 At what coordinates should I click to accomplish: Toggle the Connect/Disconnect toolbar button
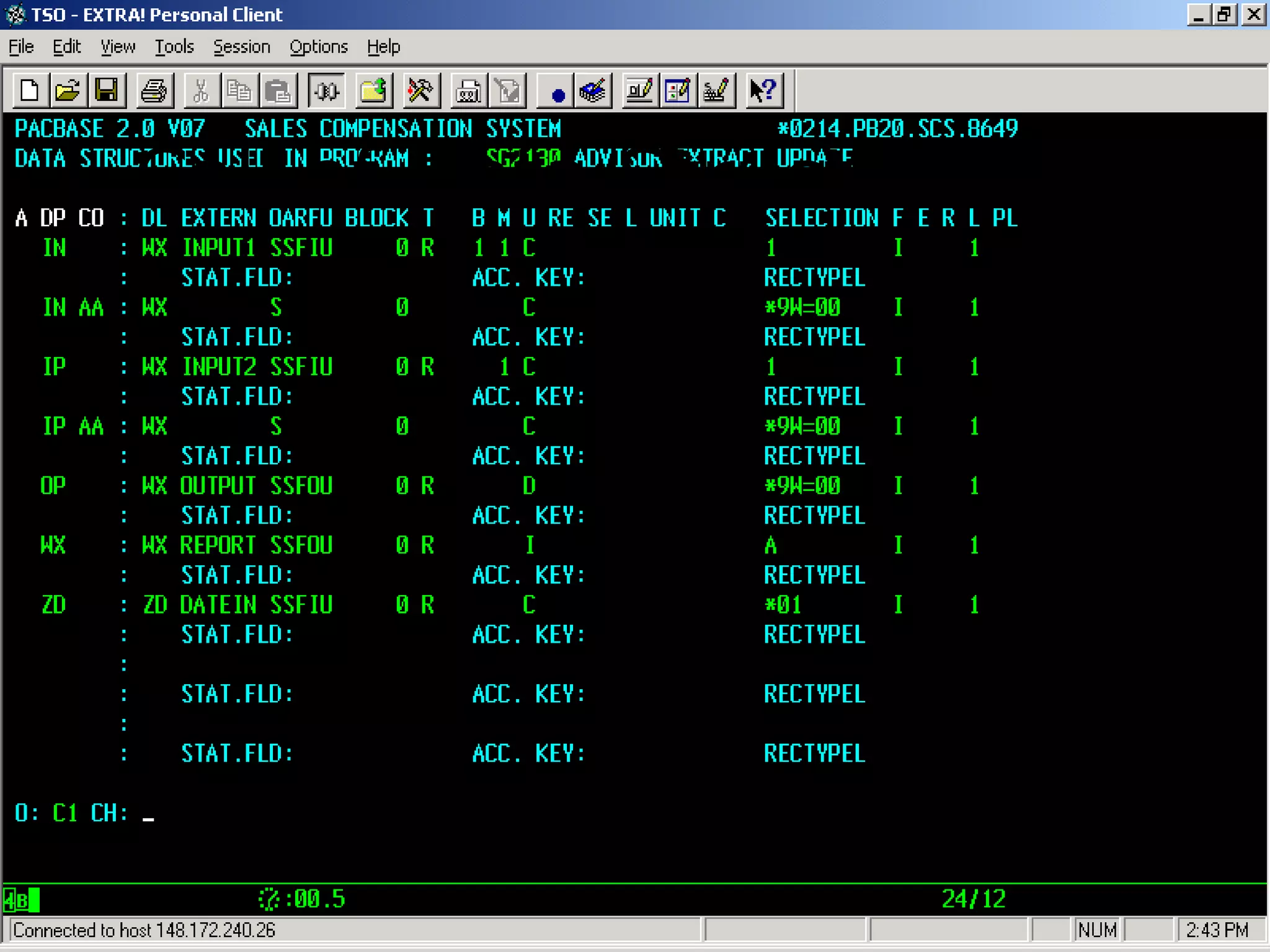coord(326,91)
